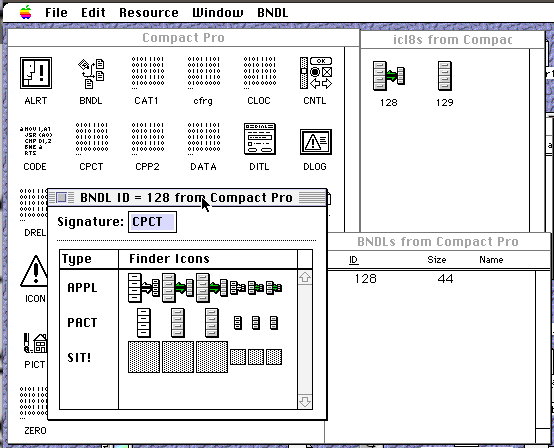Open the BNDL menu in menu bar
Viewport: 554px width, 448px height.
pos(272,13)
